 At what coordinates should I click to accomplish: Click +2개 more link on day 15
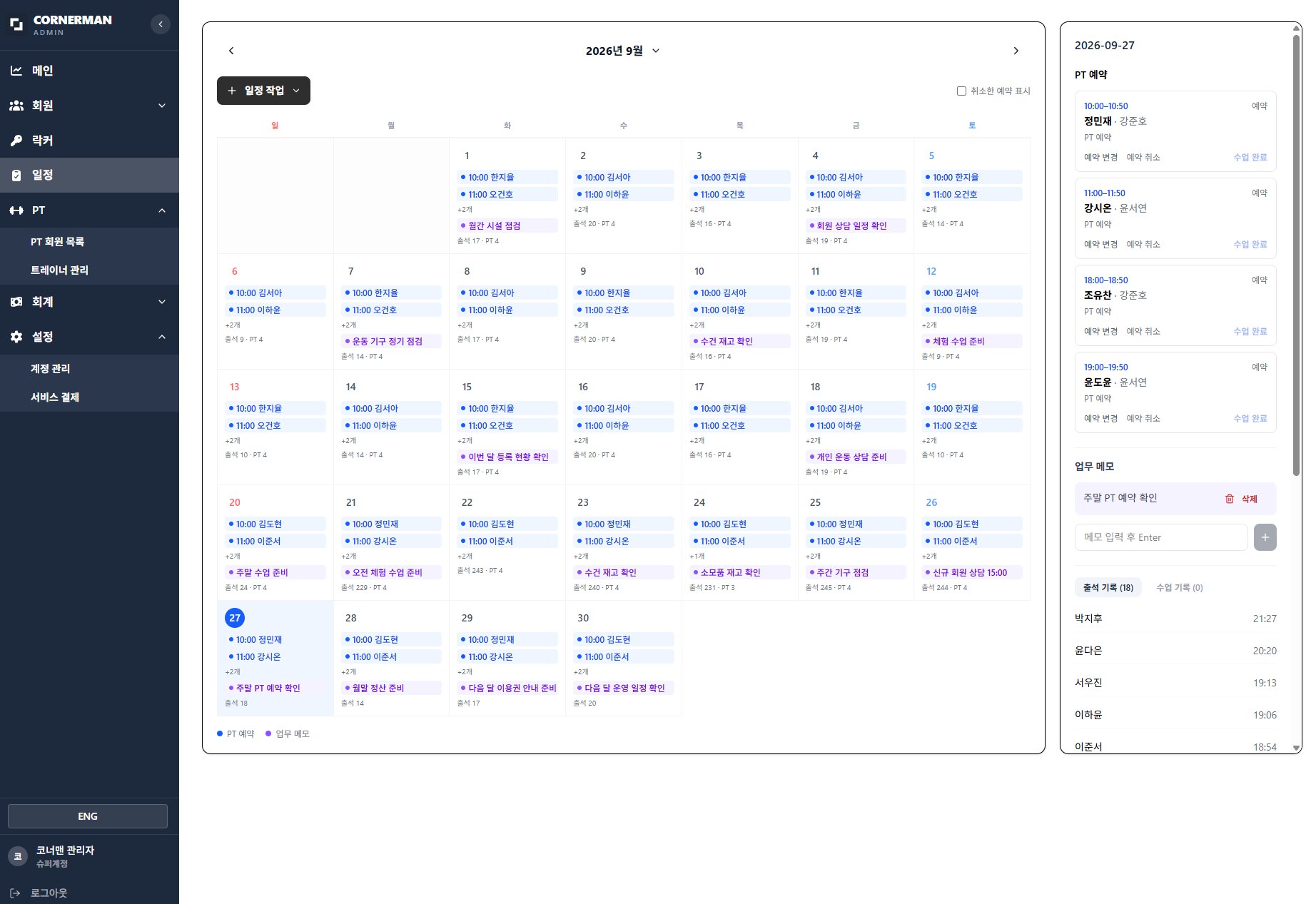click(x=465, y=441)
